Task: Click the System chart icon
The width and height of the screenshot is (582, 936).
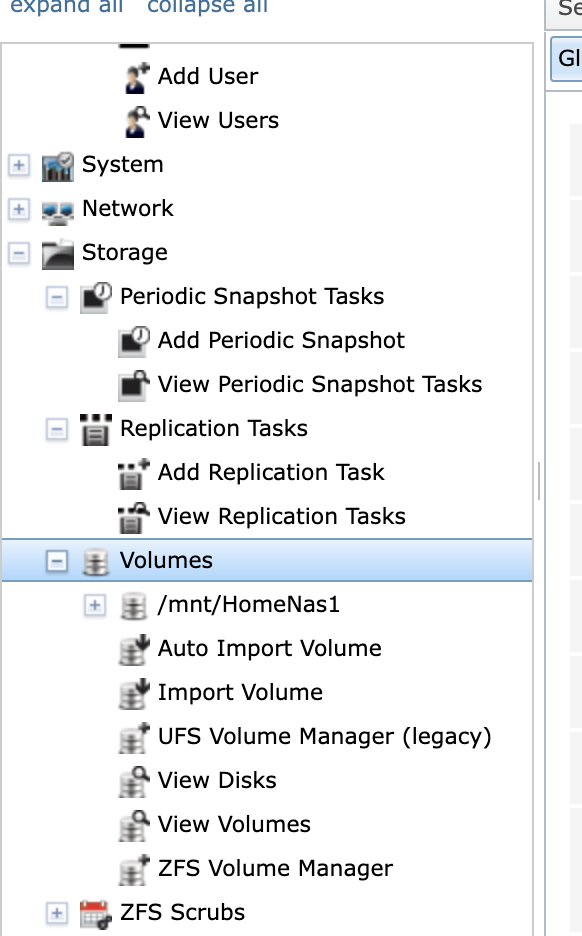Action: coord(57,166)
